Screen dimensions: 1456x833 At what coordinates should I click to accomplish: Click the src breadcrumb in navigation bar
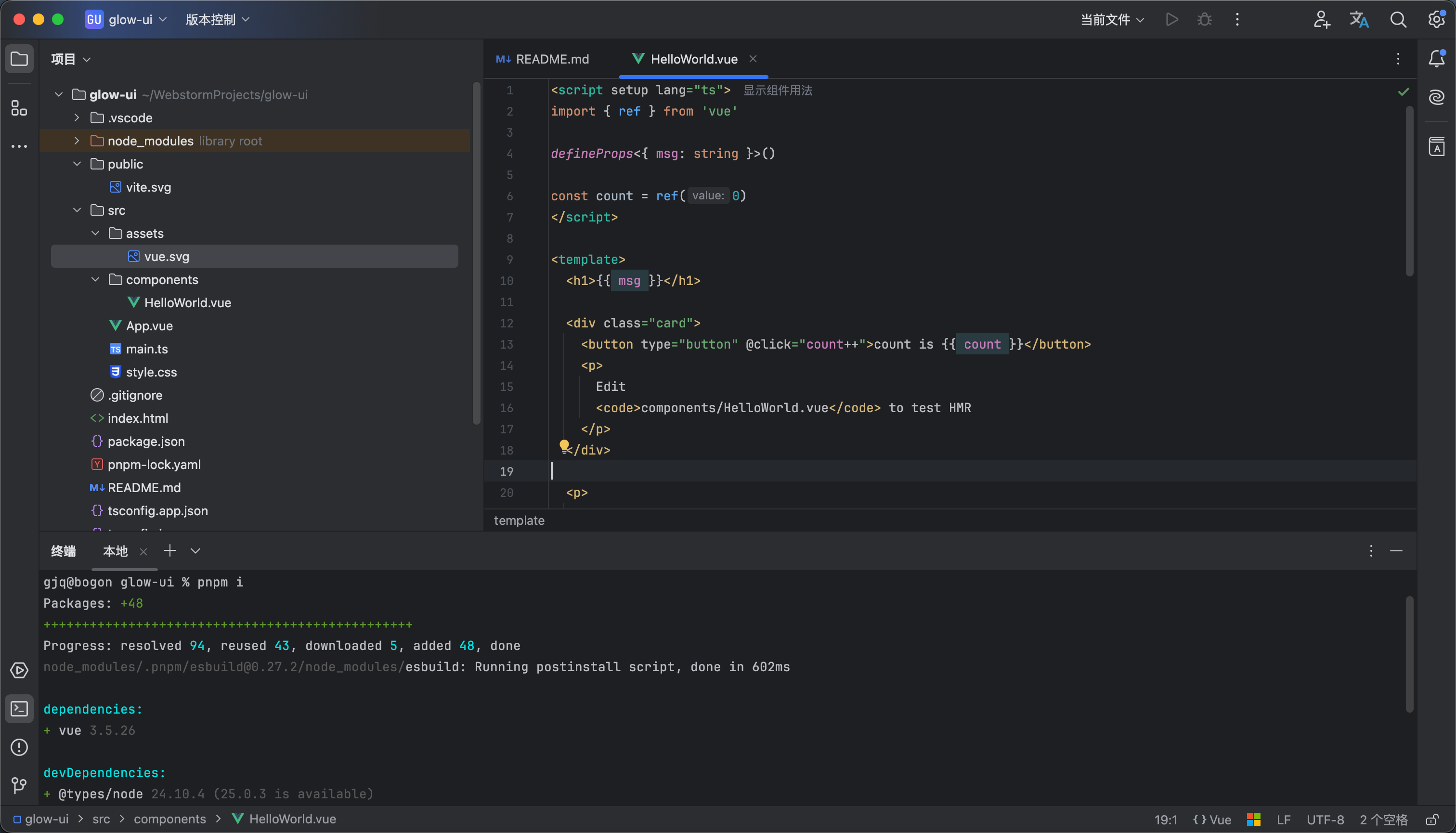click(x=101, y=819)
